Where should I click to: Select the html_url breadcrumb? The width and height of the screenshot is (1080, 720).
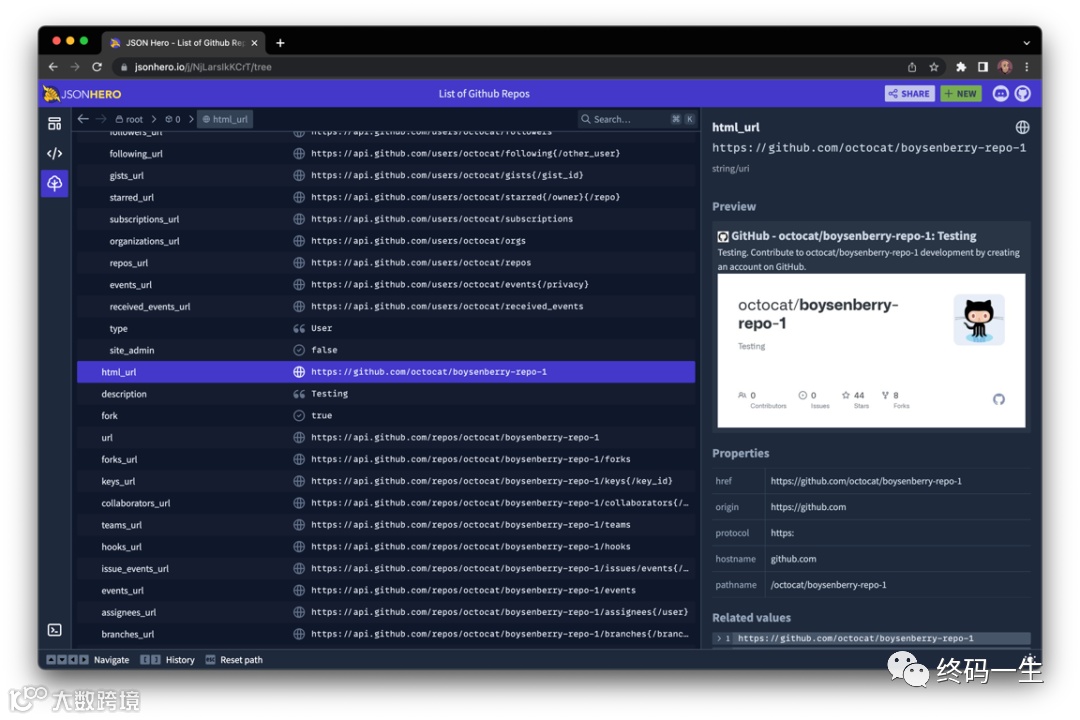coord(225,119)
